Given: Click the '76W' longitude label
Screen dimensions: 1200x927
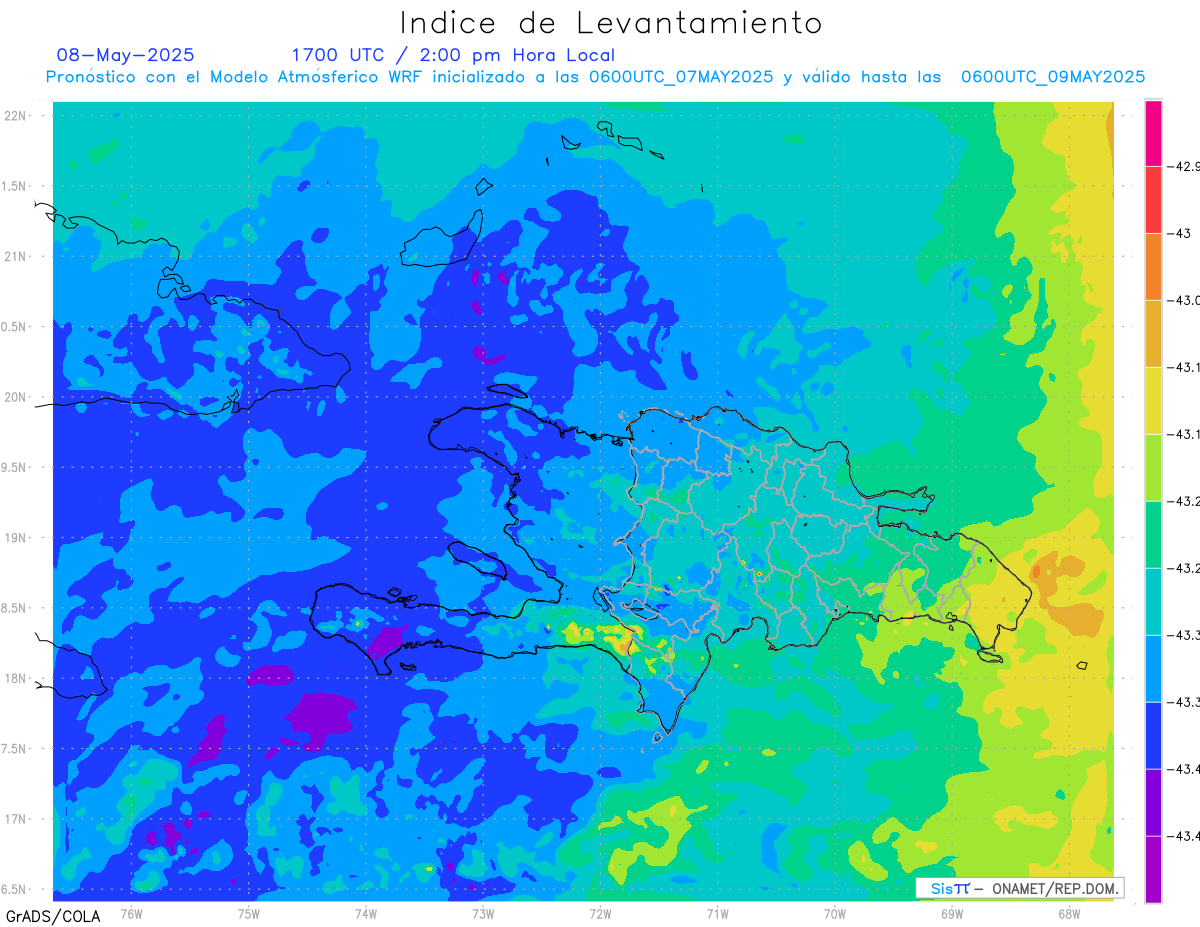Looking at the screenshot, I should tap(131, 913).
